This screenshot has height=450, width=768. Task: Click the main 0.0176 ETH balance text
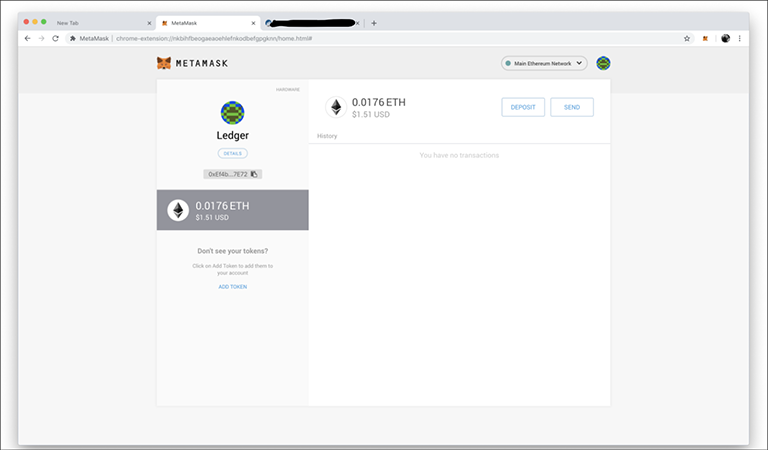coord(379,102)
